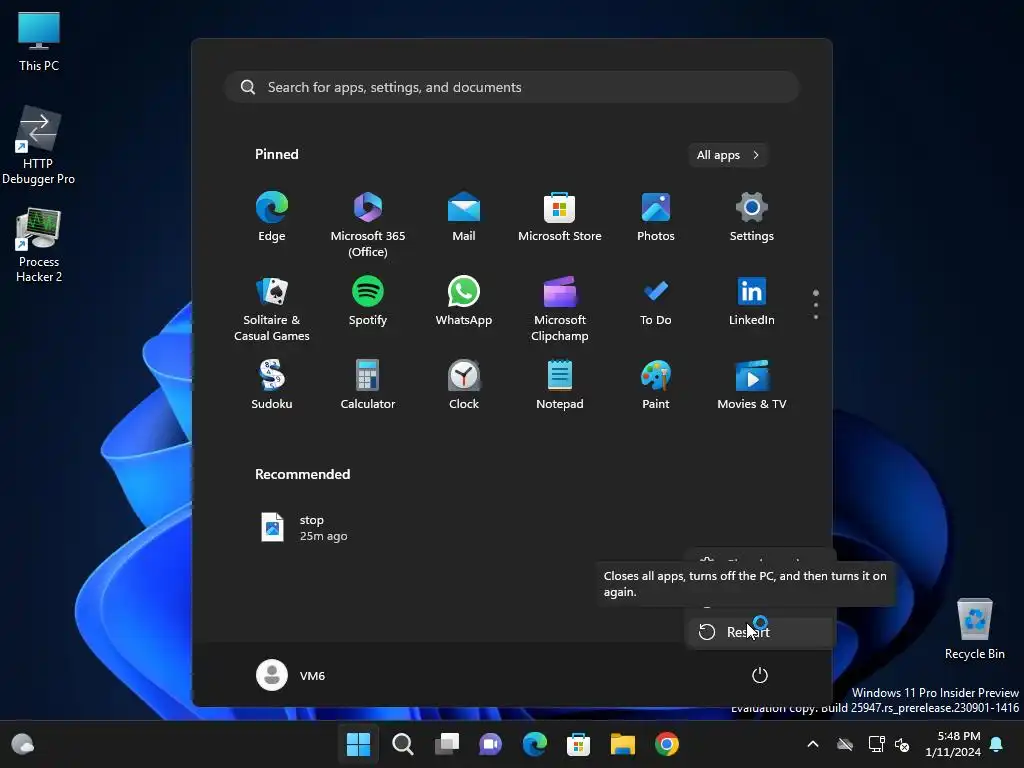1024x768 pixels.
Task: Launch Google Chrome from taskbar
Action: pos(667,744)
